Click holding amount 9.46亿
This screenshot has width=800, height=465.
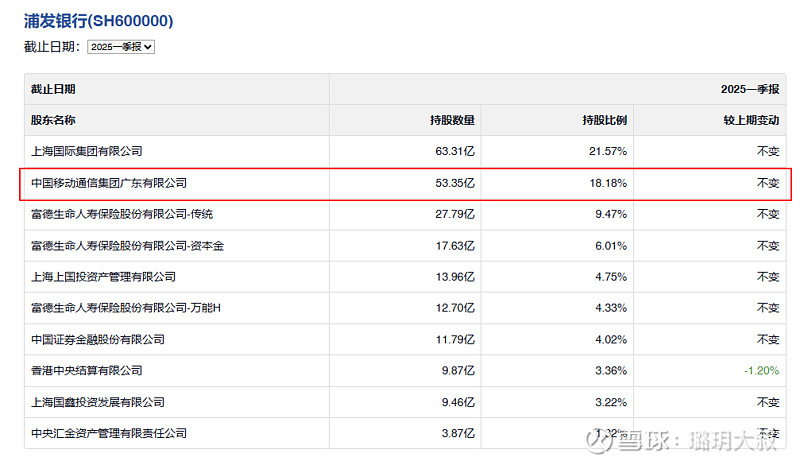click(x=458, y=402)
